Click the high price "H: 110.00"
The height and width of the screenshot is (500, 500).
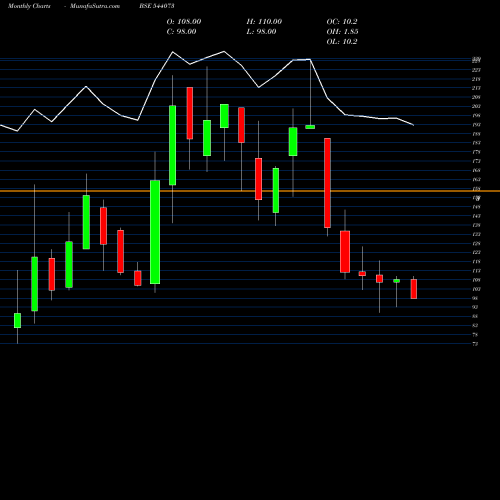point(264,22)
